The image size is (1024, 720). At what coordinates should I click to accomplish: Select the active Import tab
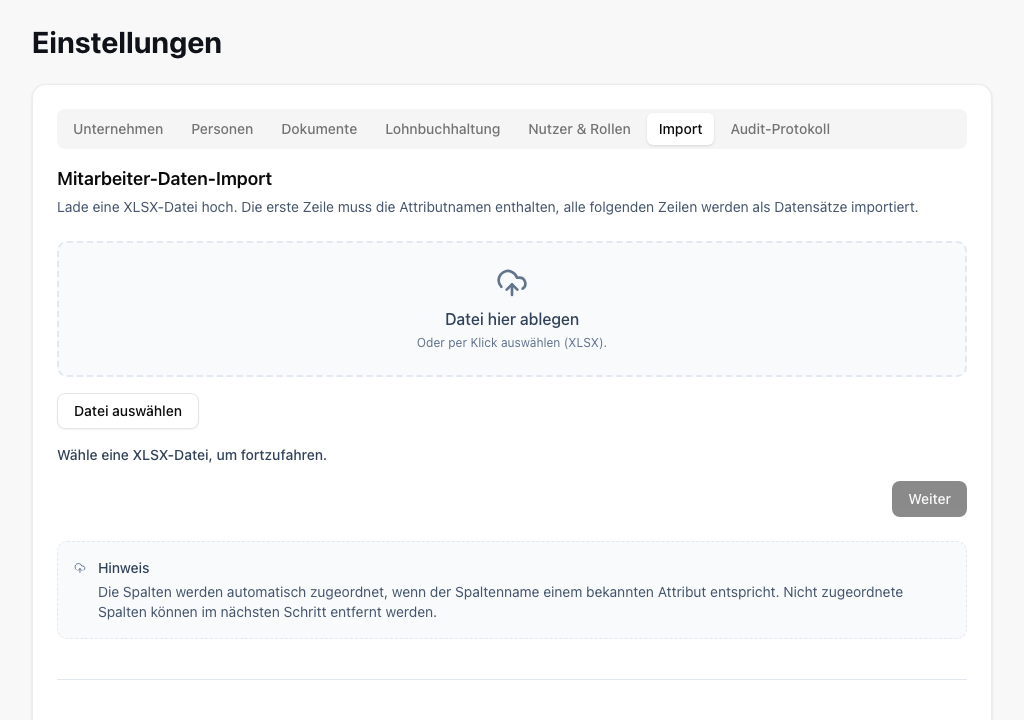(680, 129)
